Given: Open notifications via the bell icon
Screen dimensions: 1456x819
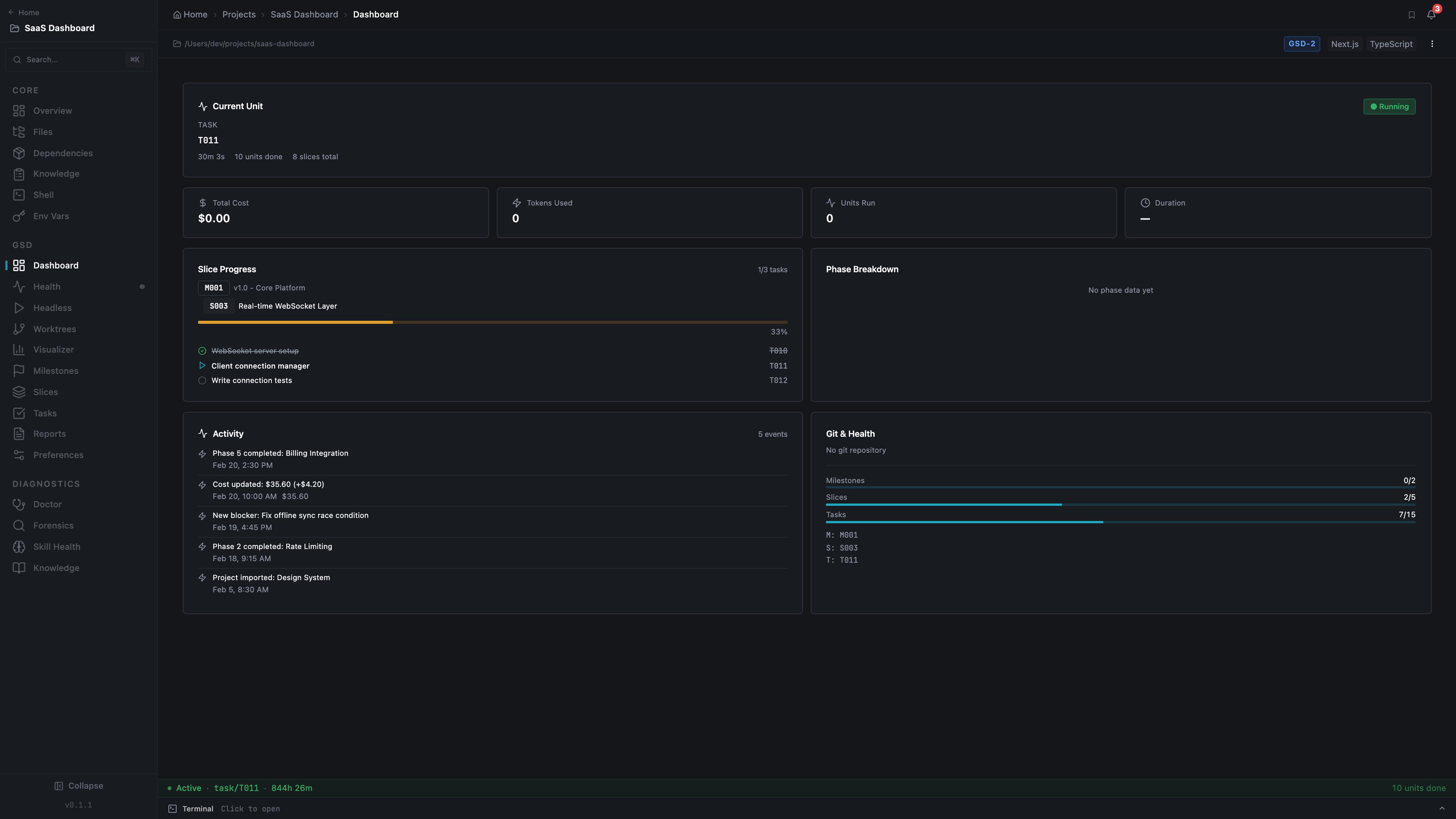Looking at the screenshot, I should pos(1431,14).
